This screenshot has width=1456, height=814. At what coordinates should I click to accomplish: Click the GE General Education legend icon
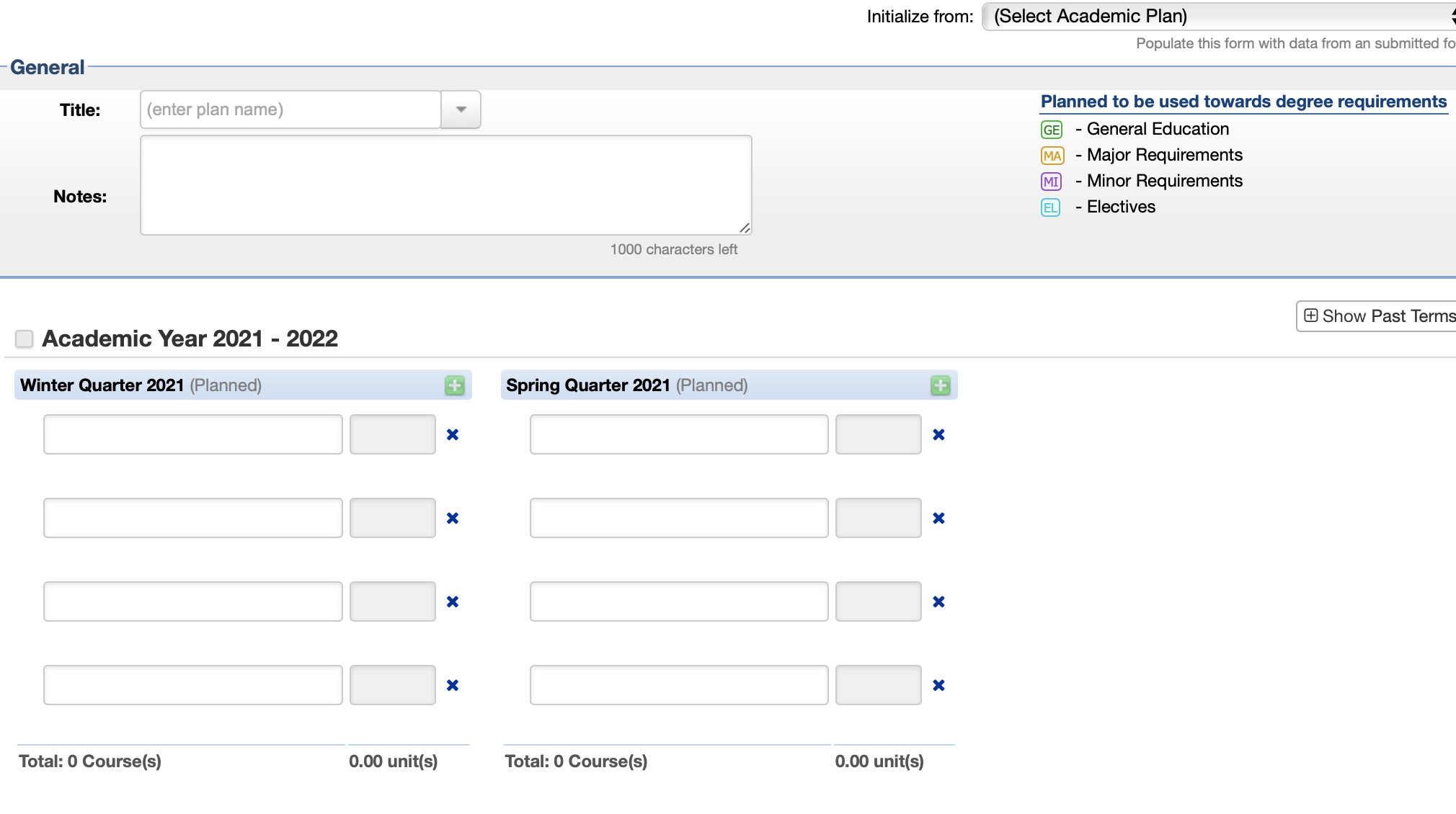1052,130
